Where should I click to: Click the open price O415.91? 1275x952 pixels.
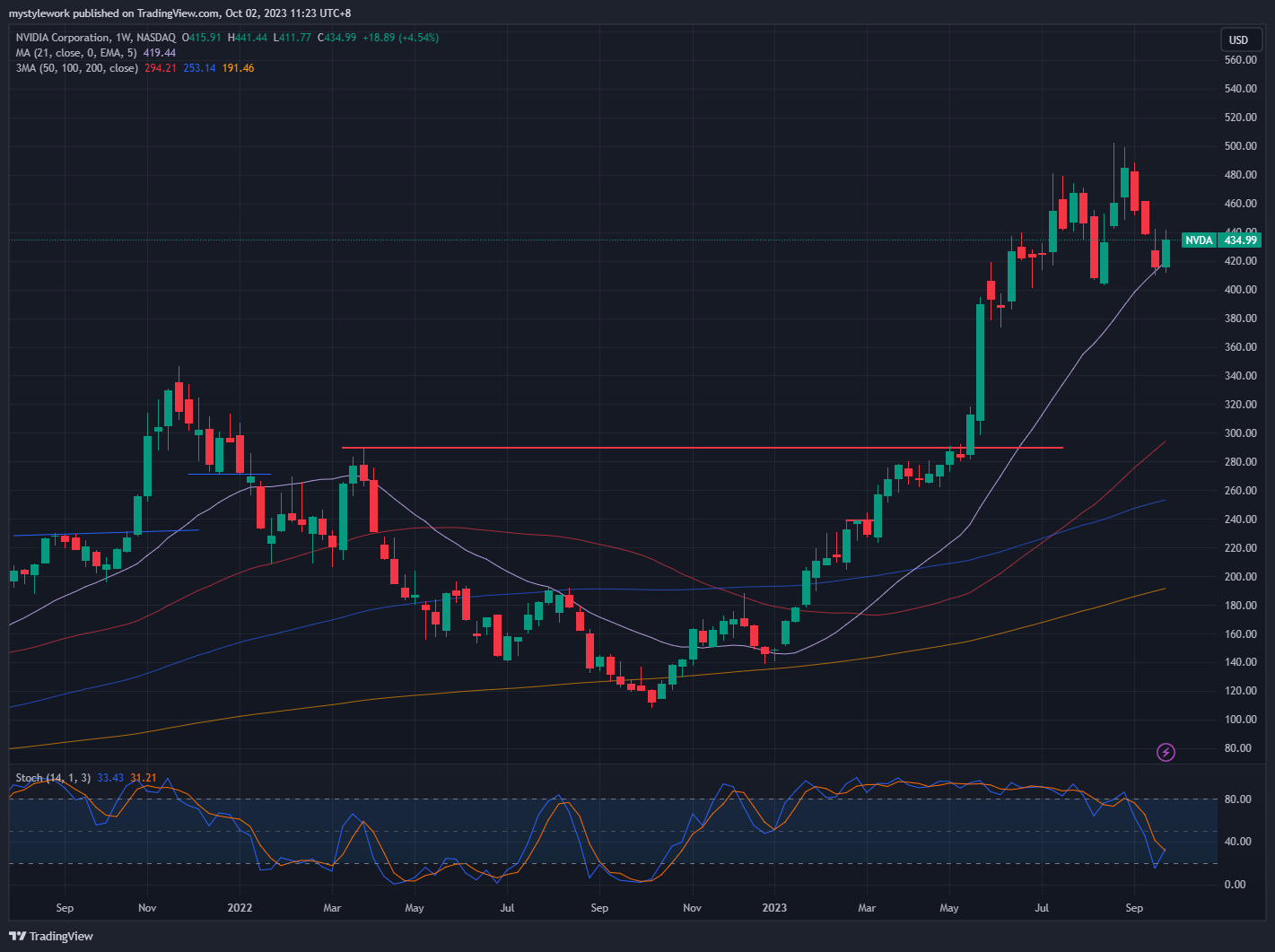(x=202, y=38)
